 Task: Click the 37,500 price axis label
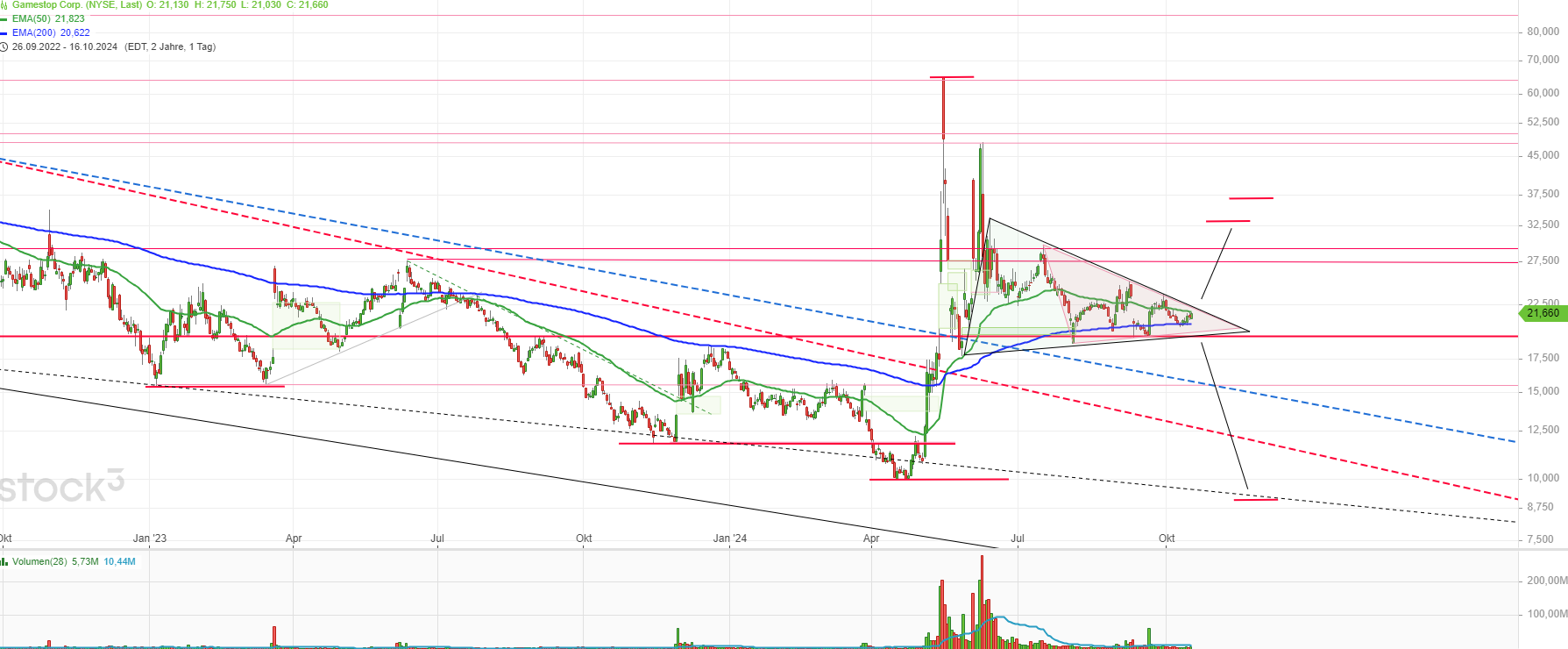(x=1543, y=194)
